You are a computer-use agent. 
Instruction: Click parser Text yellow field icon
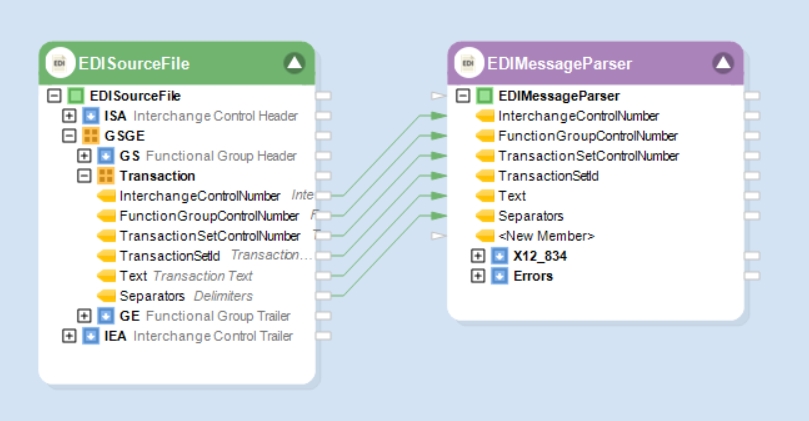click(x=484, y=196)
